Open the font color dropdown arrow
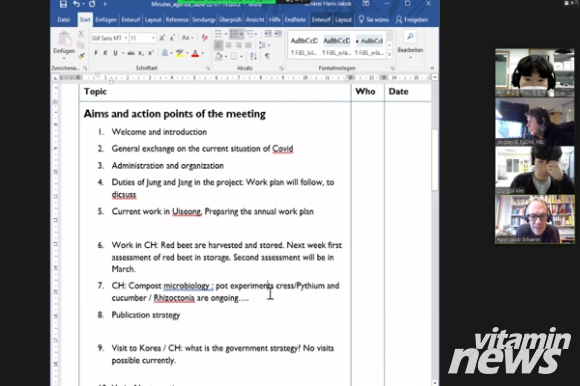 [203, 54]
